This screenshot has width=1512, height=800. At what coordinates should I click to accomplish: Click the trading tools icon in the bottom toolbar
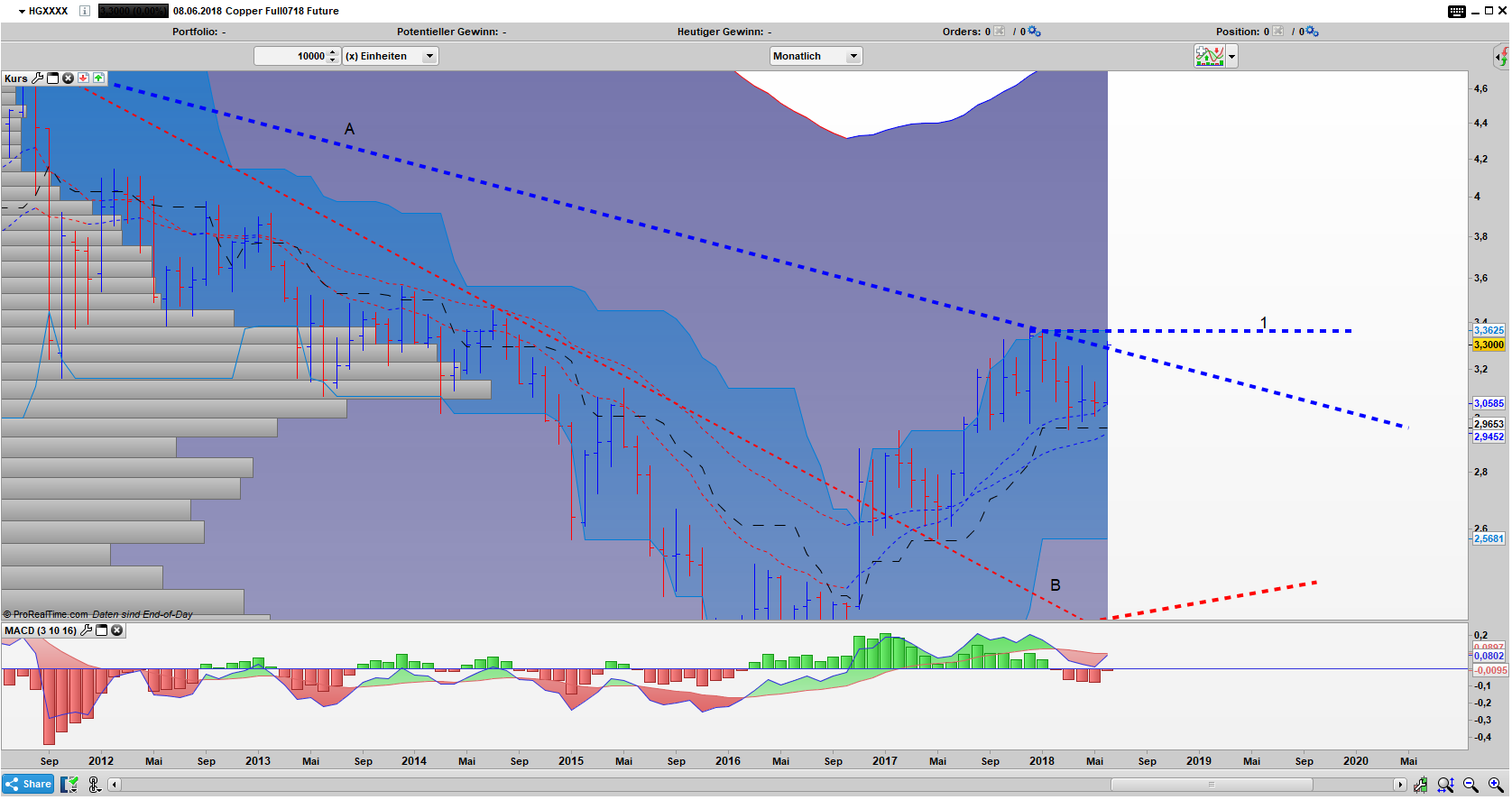pos(1421,785)
